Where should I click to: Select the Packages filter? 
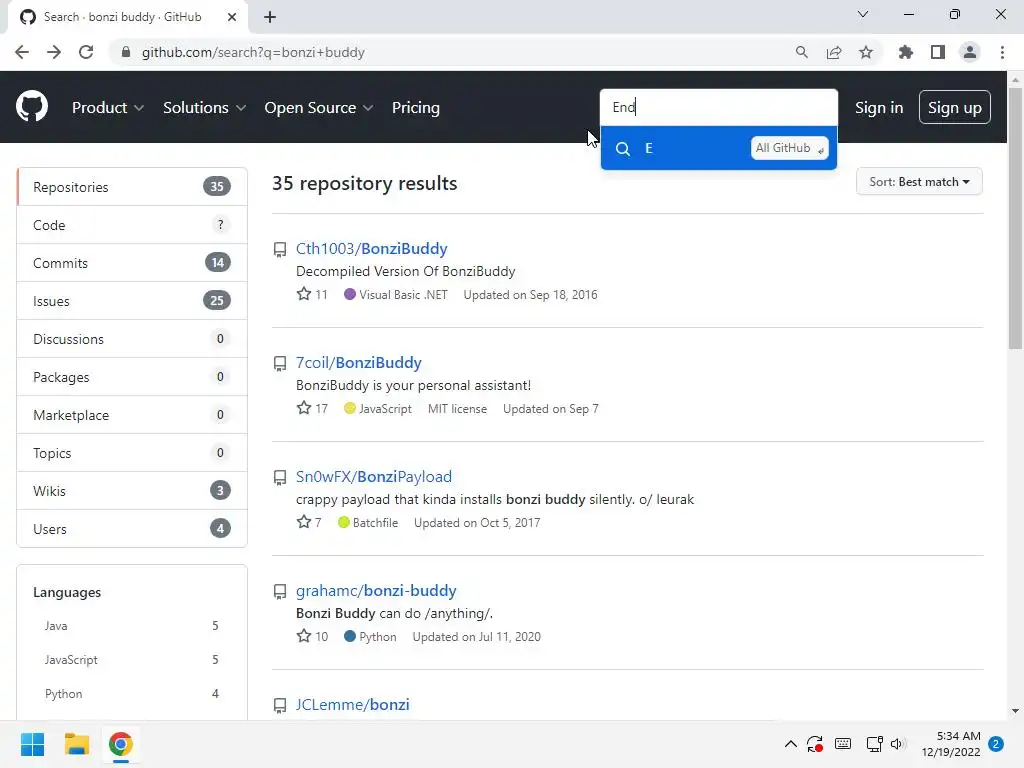tap(132, 377)
